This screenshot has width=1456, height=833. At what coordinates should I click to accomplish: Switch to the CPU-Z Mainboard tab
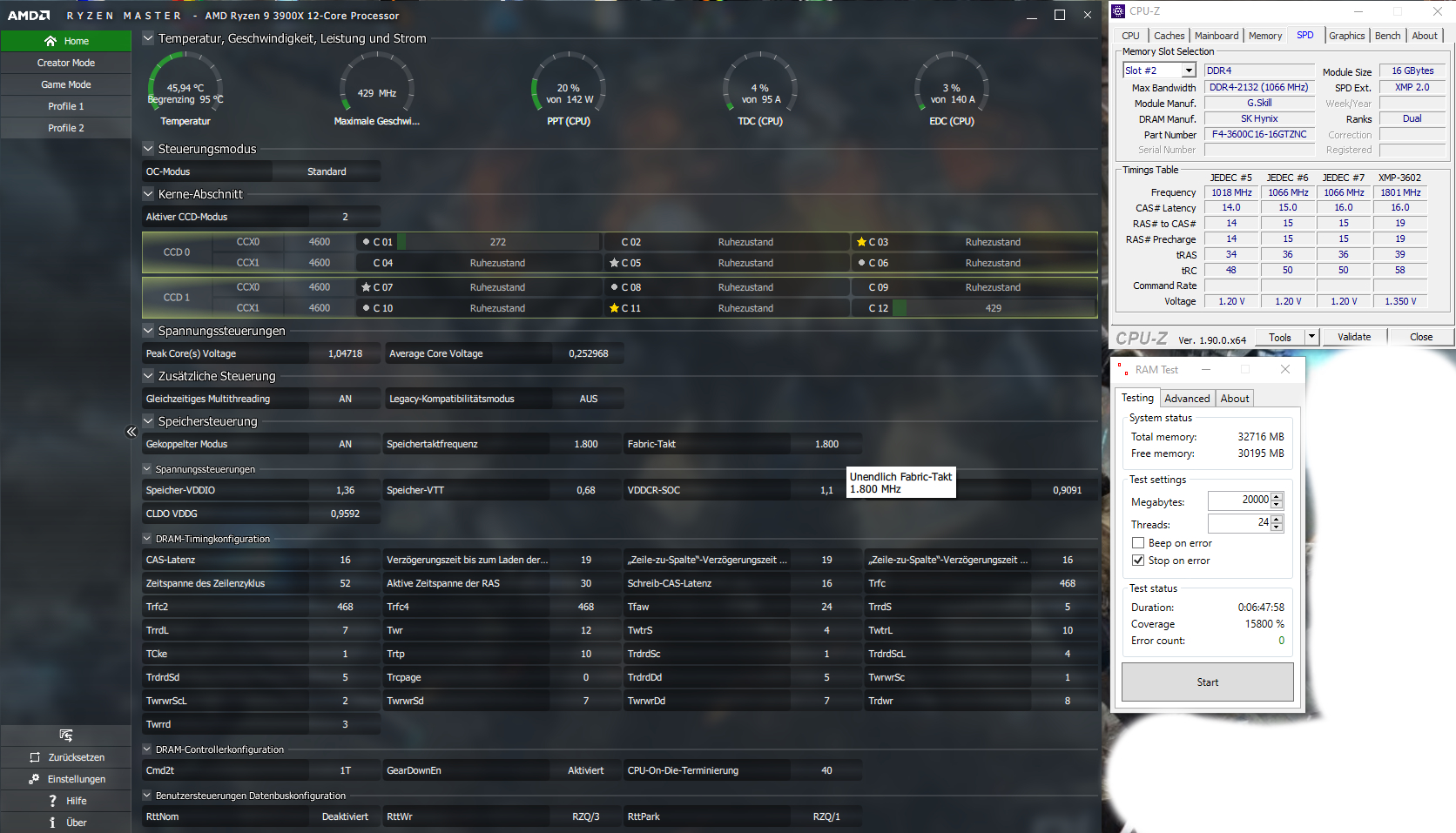click(1216, 36)
